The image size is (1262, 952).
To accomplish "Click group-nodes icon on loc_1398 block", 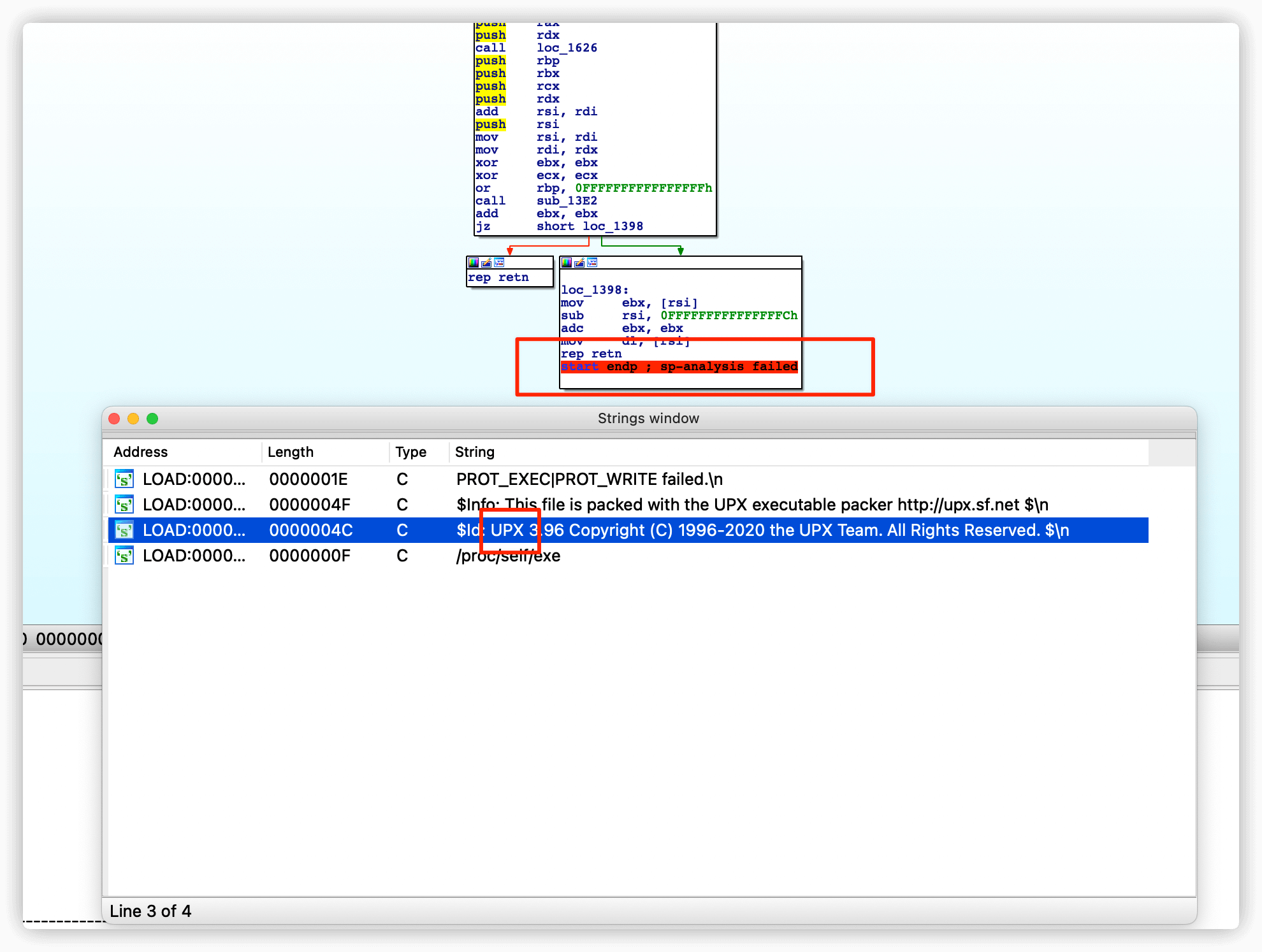I will click(x=592, y=263).
